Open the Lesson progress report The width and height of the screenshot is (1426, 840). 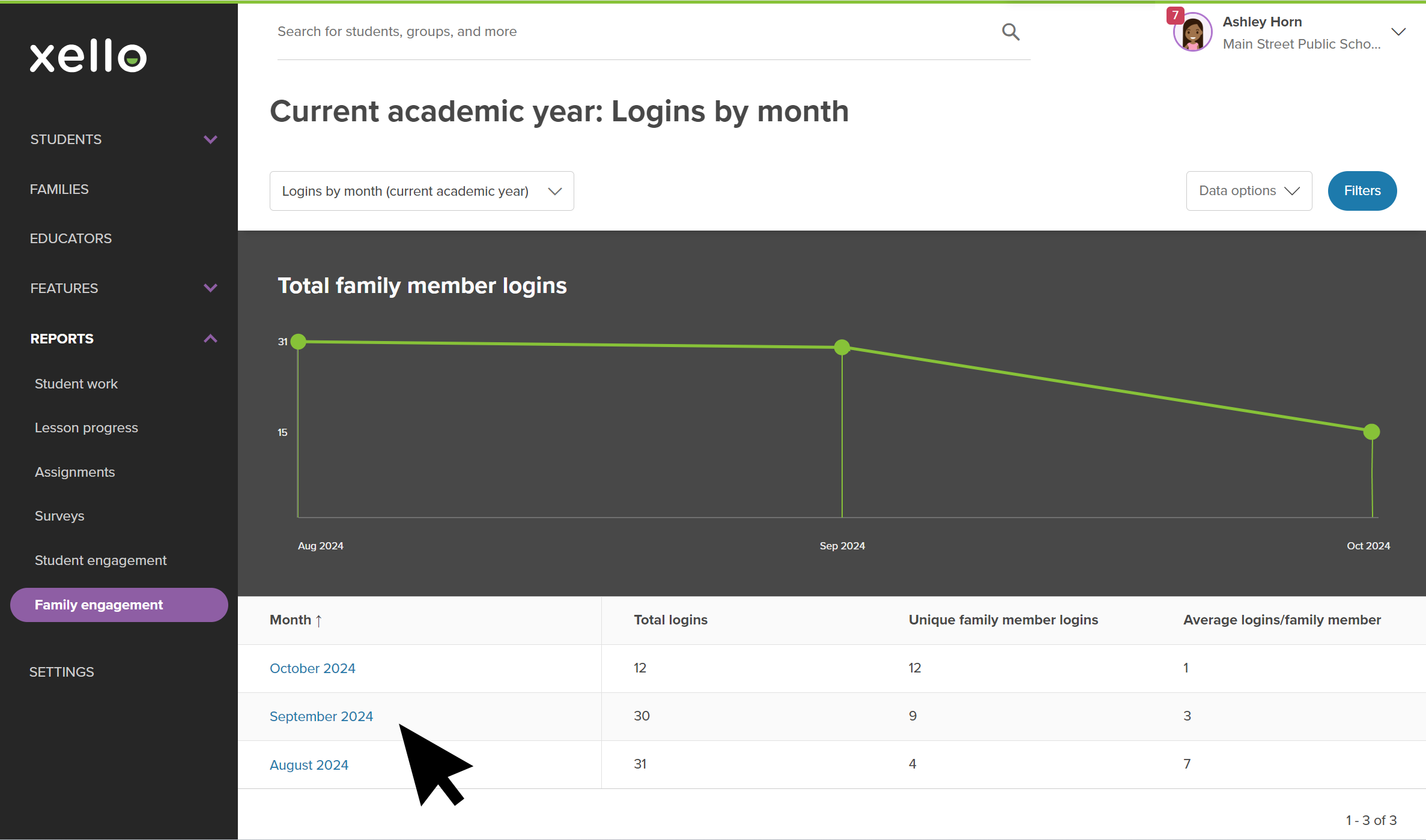(x=86, y=428)
